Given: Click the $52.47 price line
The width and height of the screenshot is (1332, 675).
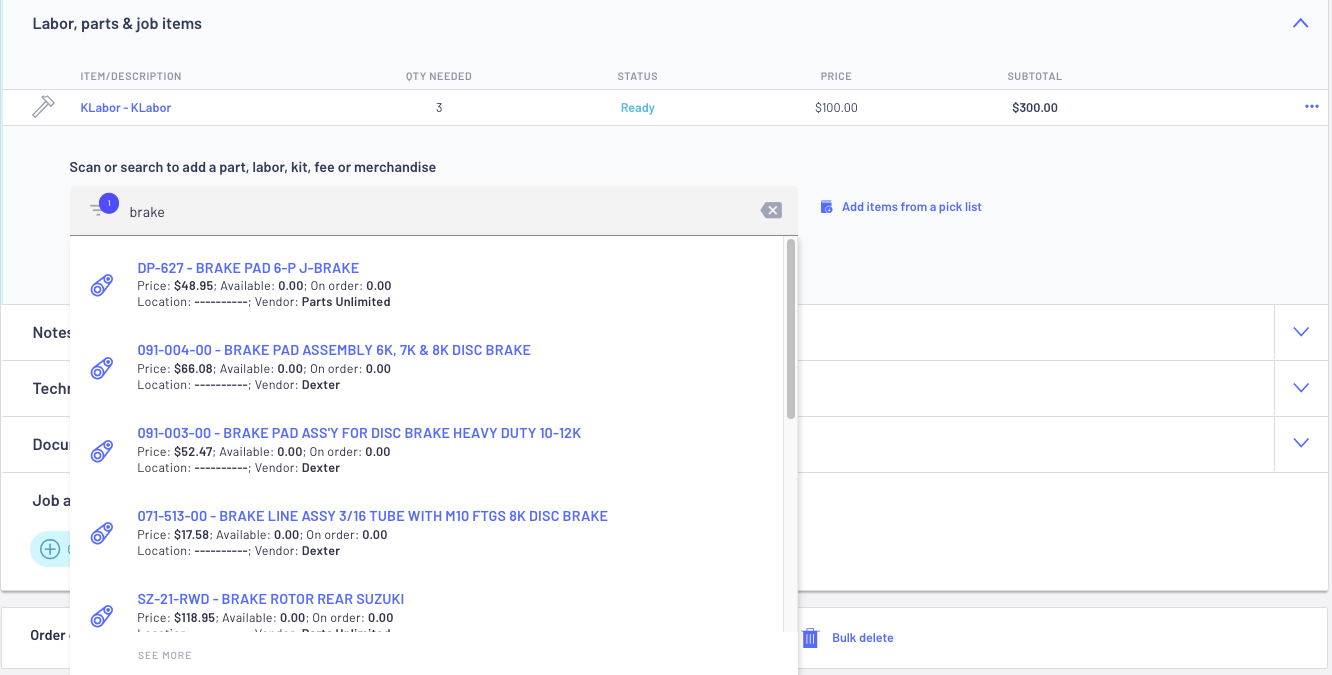Looking at the screenshot, I should (264, 452).
